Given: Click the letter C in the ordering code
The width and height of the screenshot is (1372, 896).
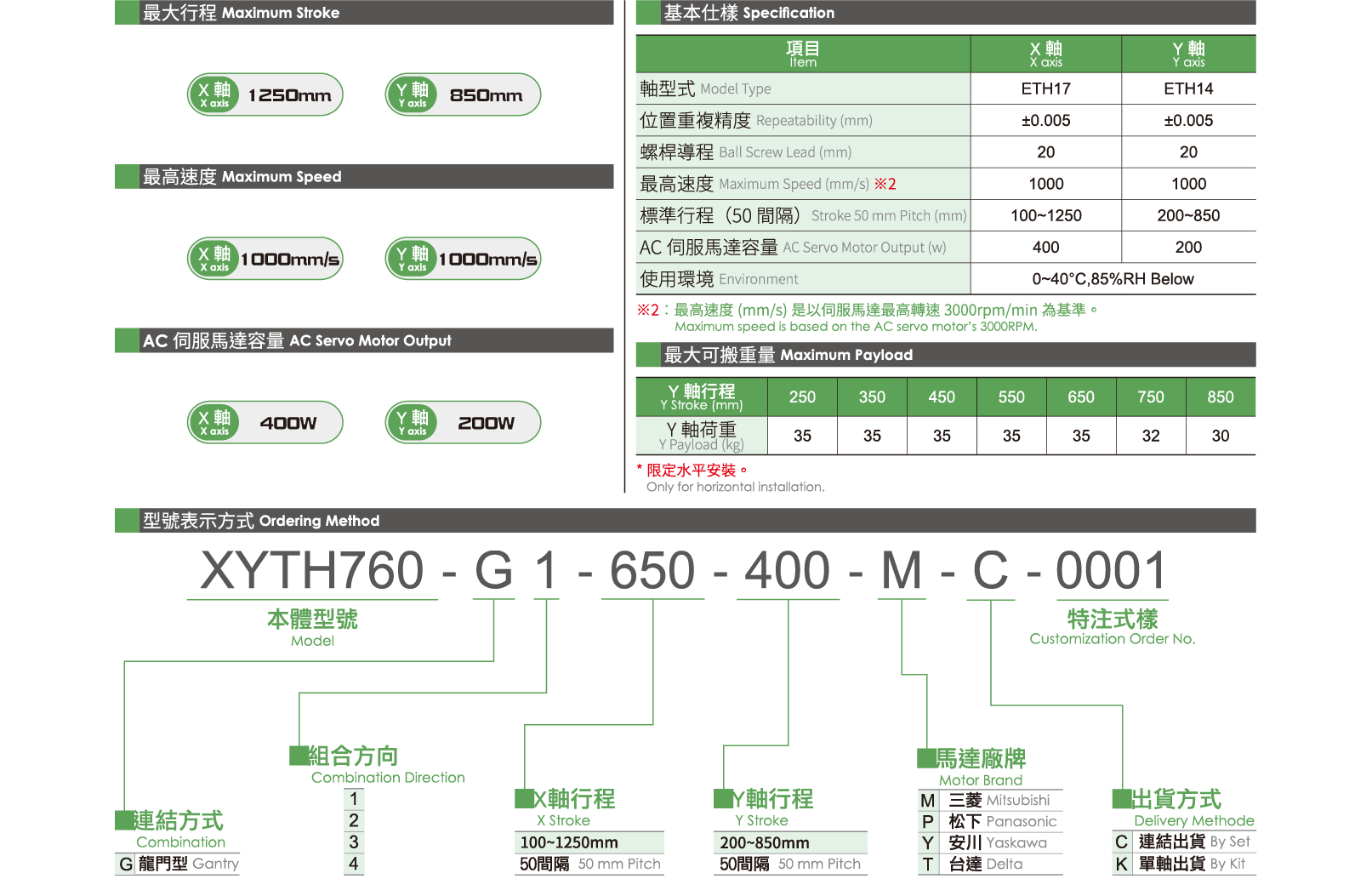Looking at the screenshot, I should (x=991, y=570).
